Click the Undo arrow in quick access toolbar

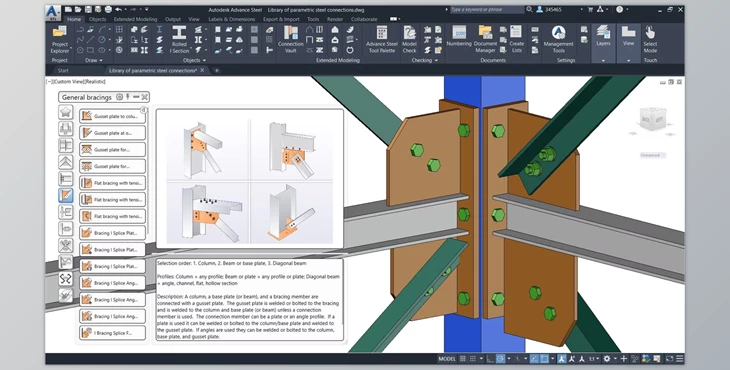[x=119, y=9]
